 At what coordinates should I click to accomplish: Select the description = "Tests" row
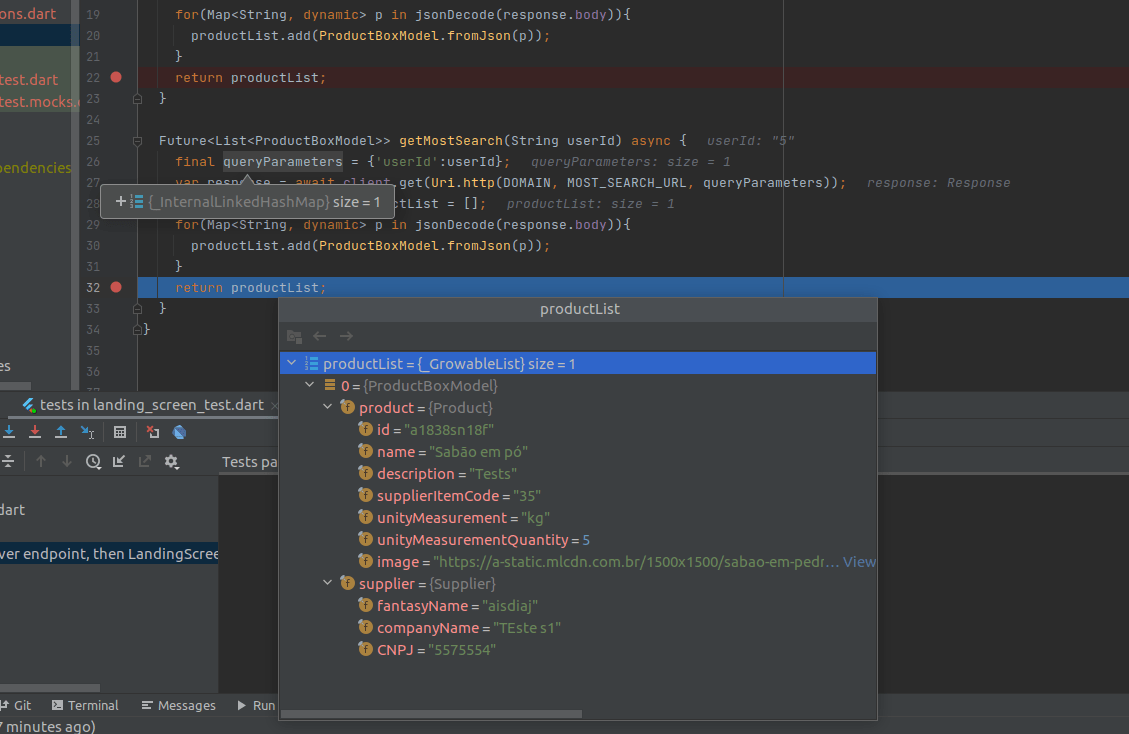pos(578,474)
